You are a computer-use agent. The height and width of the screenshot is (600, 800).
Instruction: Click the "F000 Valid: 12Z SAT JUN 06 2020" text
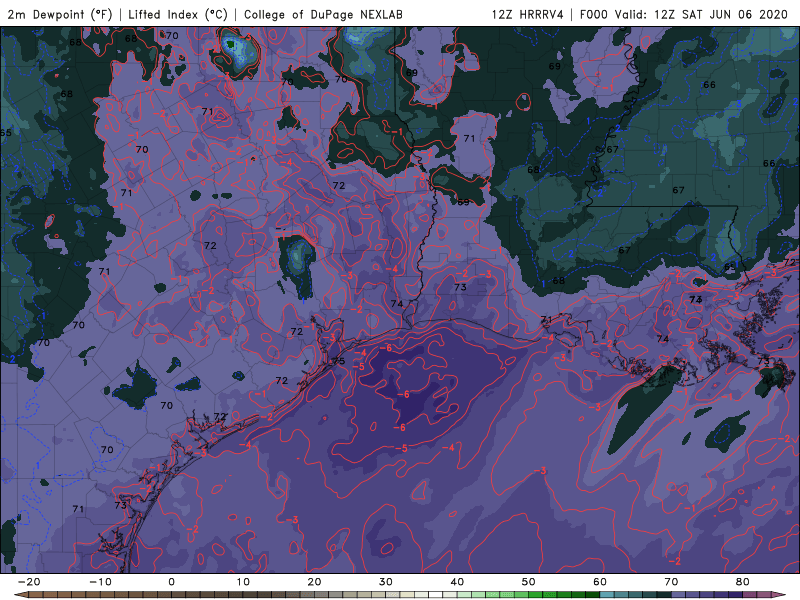[x=684, y=14]
